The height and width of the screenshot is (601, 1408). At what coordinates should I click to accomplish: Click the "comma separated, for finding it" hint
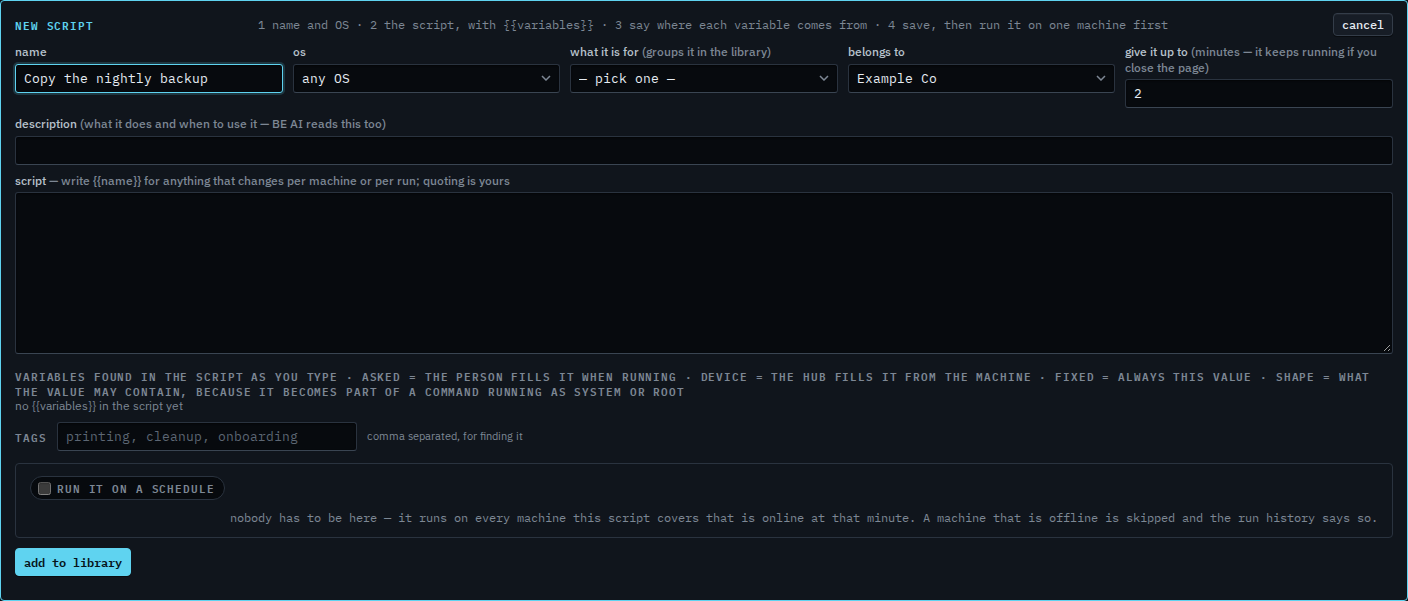(x=444, y=437)
